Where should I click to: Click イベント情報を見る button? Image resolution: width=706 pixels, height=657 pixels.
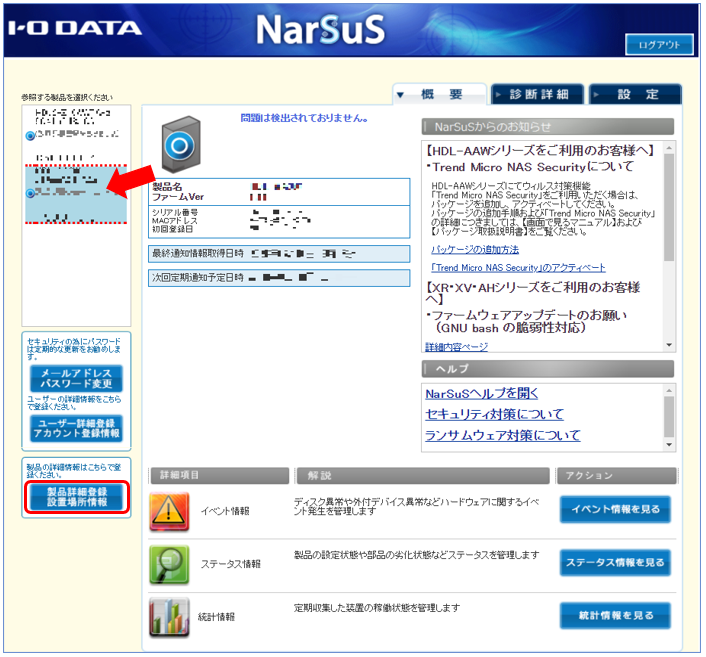coord(614,509)
